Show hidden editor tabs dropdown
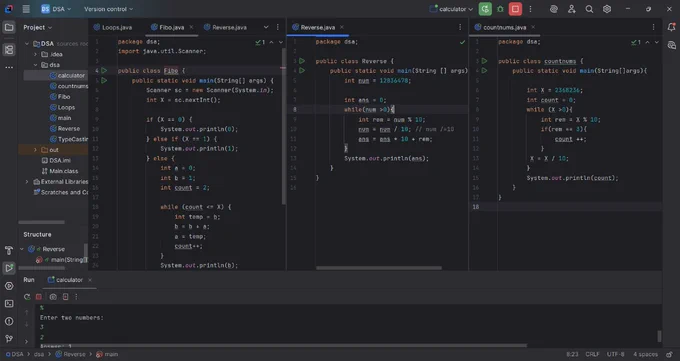 click(266, 27)
